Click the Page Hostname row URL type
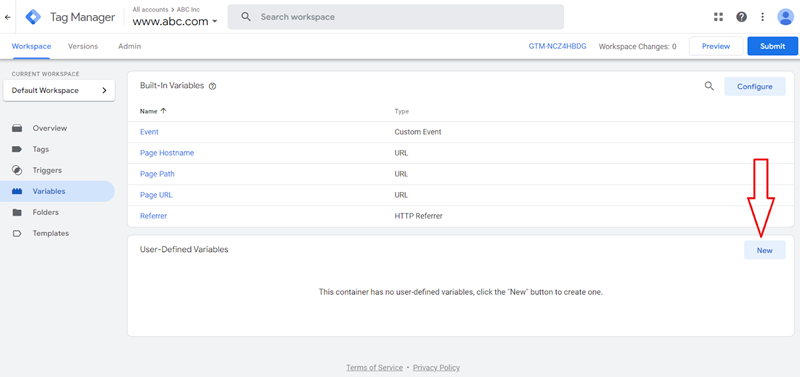 [x=401, y=153]
